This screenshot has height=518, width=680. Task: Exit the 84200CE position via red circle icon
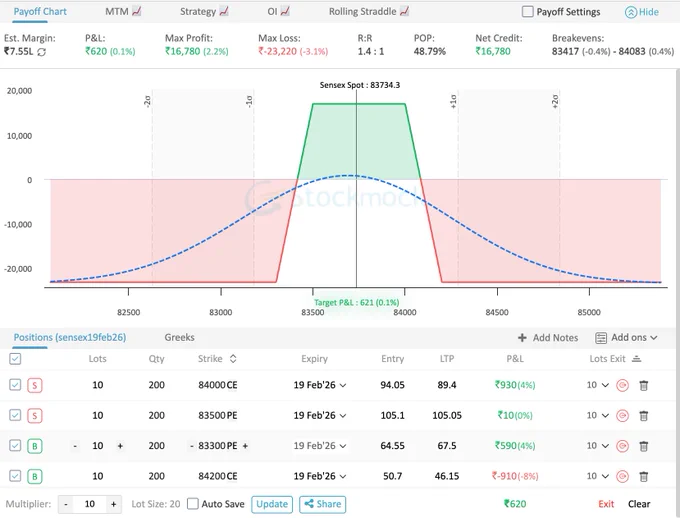pyautogui.click(x=622, y=476)
